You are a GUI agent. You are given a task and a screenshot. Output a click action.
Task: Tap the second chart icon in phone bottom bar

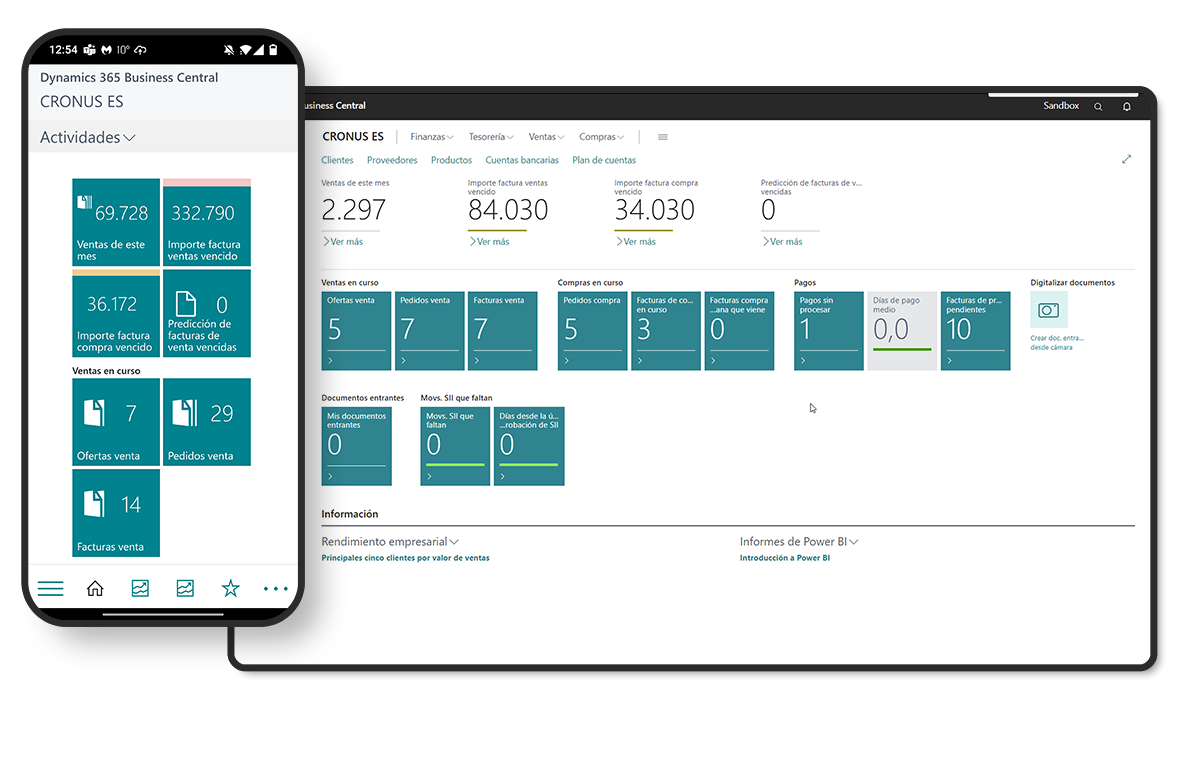(x=185, y=589)
